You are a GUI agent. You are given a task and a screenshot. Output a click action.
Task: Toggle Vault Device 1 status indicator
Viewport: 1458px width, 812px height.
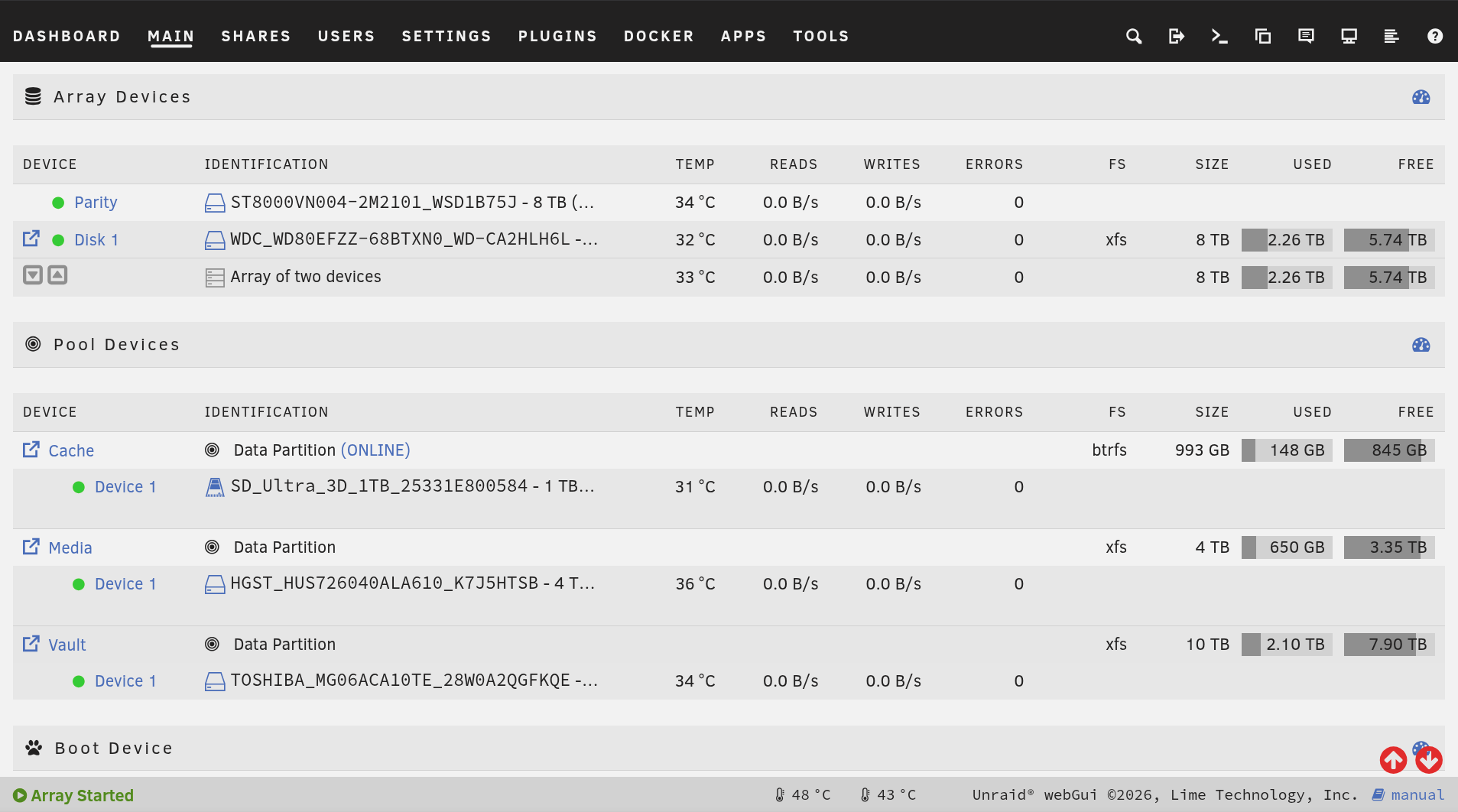(79, 681)
